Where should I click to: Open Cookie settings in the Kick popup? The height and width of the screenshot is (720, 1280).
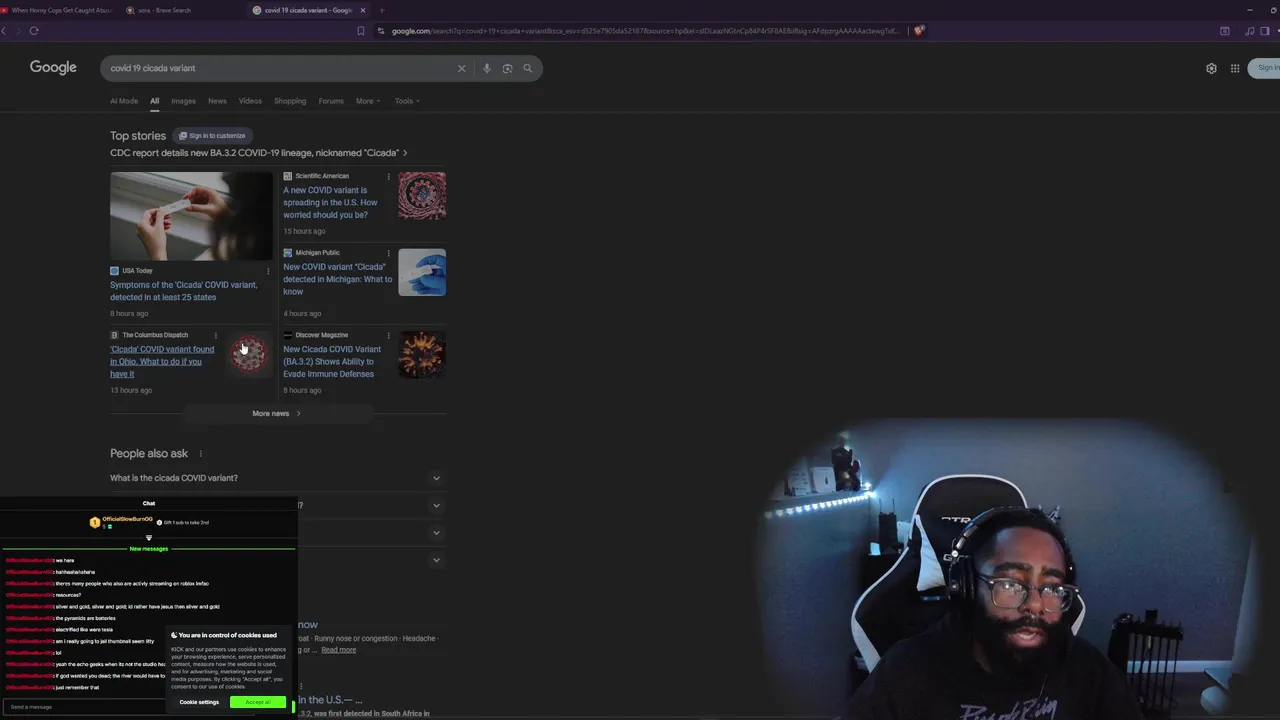point(199,702)
